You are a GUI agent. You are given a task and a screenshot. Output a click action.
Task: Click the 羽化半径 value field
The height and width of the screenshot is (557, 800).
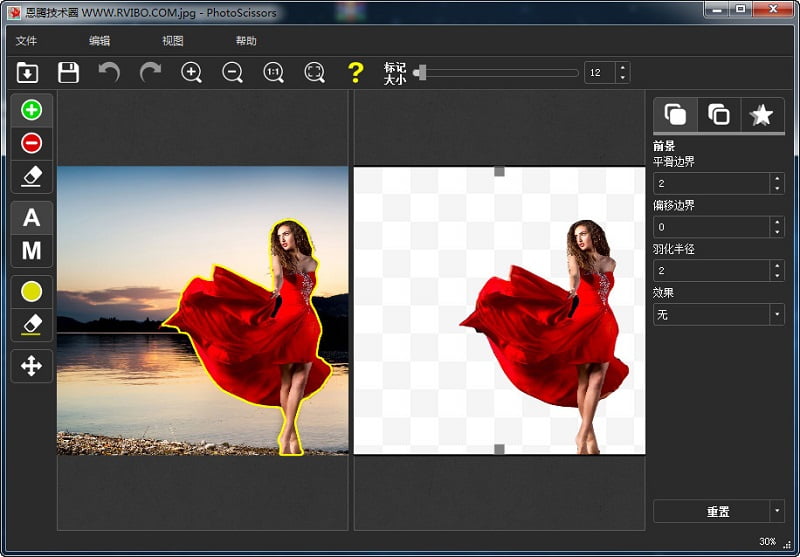point(712,270)
